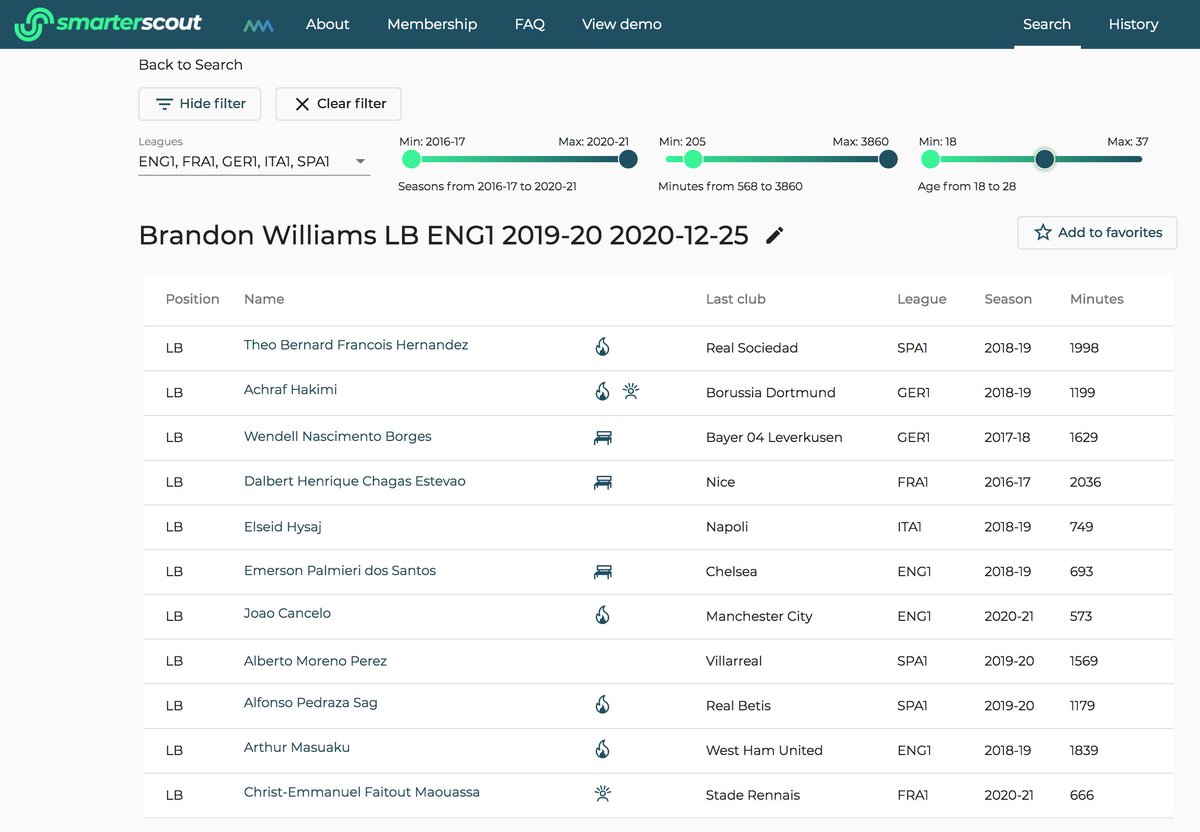Click the Clear filter button
The height and width of the screenshot is (832, 1200).
coord(338,104)
